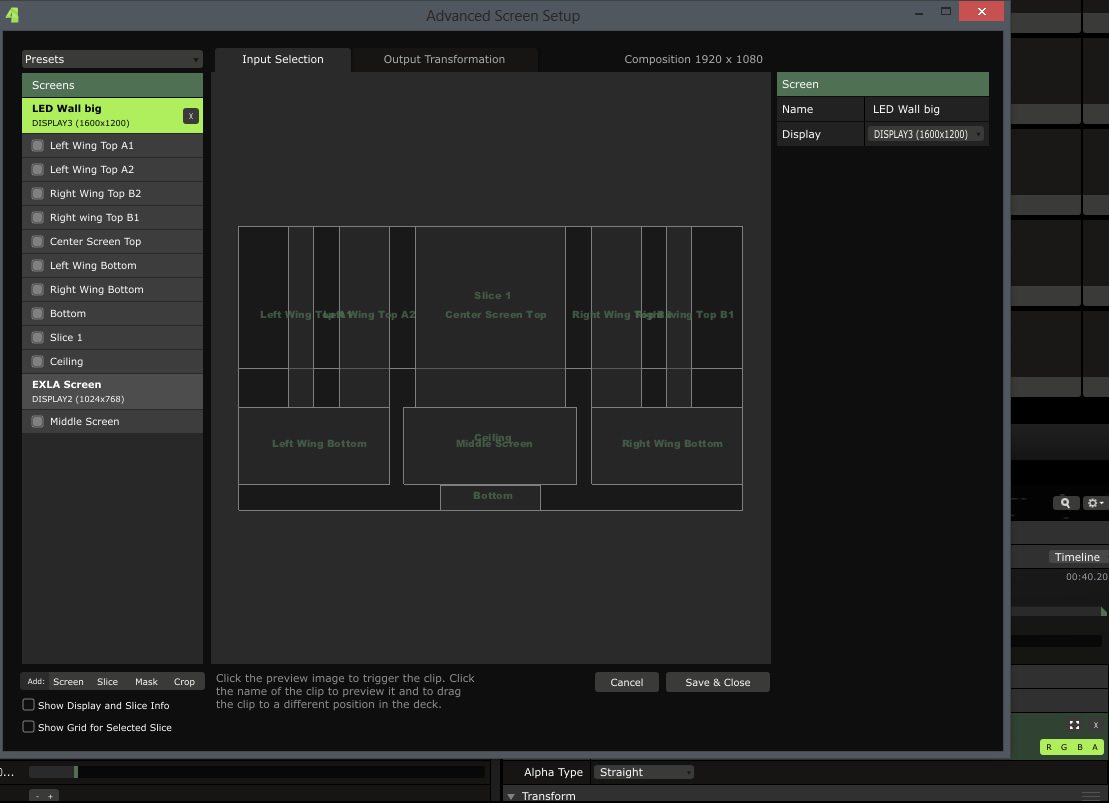Select the Left Wing Top A1 slice icon

tap(38, 146)
